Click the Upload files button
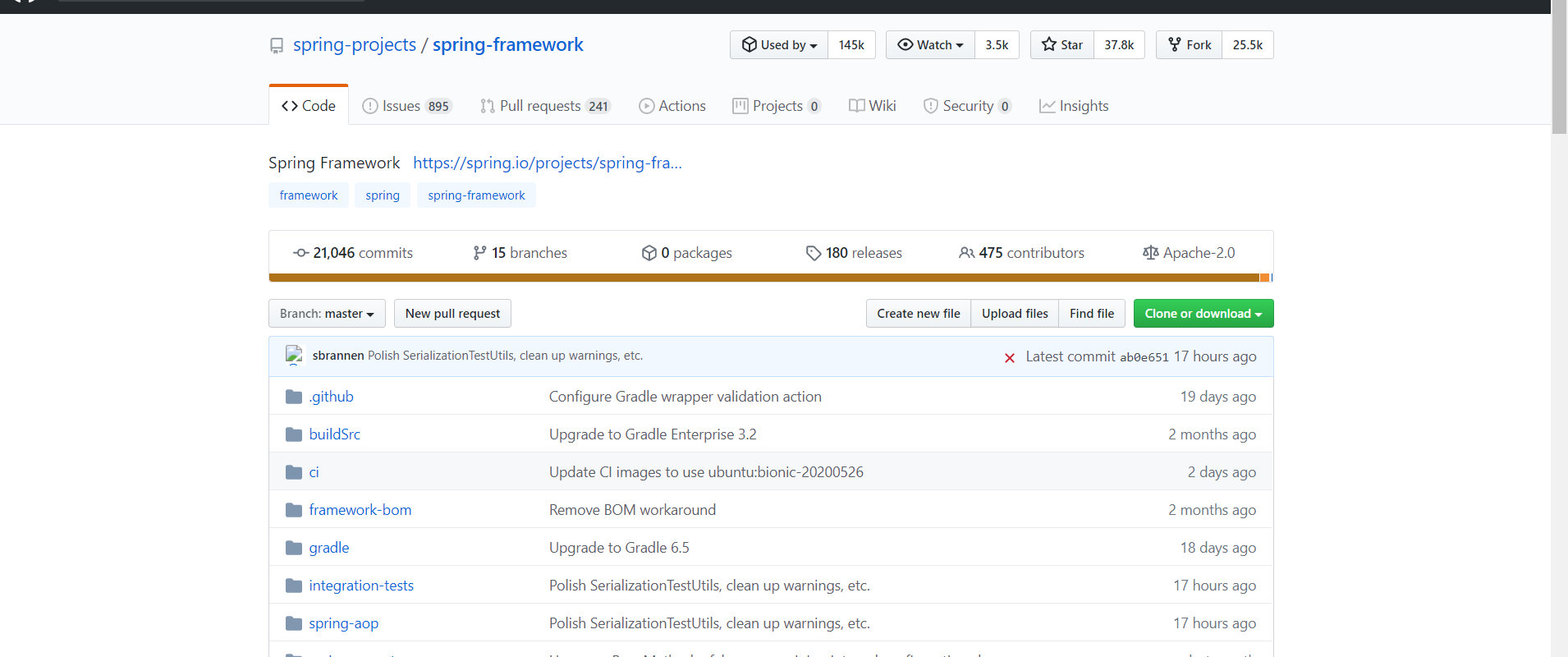Screen dimensions: 1568x657 (1015, 314)
